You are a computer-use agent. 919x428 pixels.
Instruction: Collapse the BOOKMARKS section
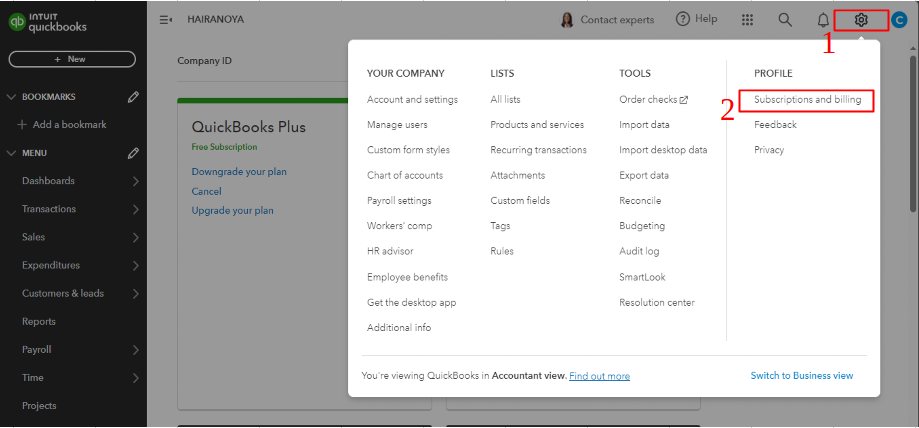pyautogui.click(x=11, y=97)
